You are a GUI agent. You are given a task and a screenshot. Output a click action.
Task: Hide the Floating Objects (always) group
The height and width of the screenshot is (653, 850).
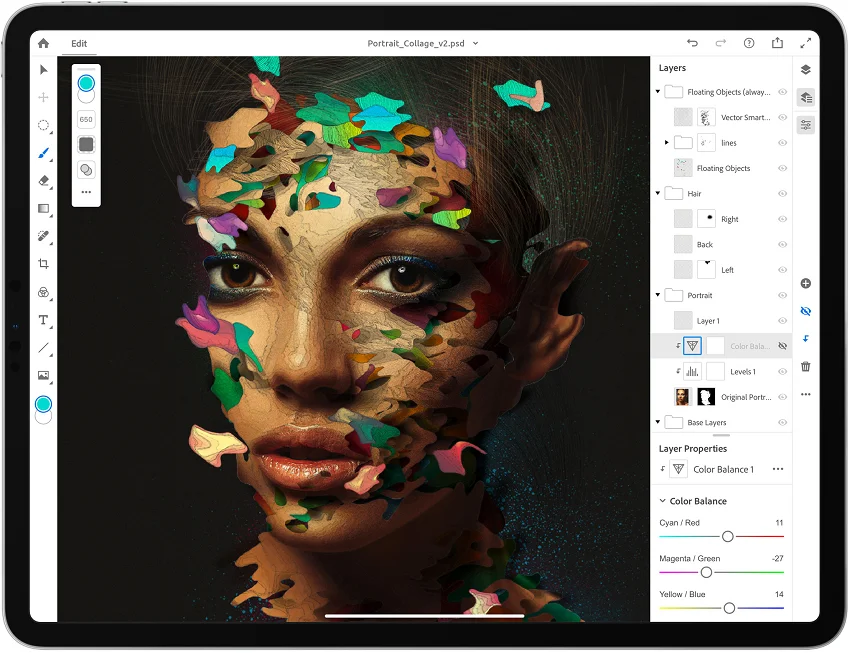pos(782,92)
